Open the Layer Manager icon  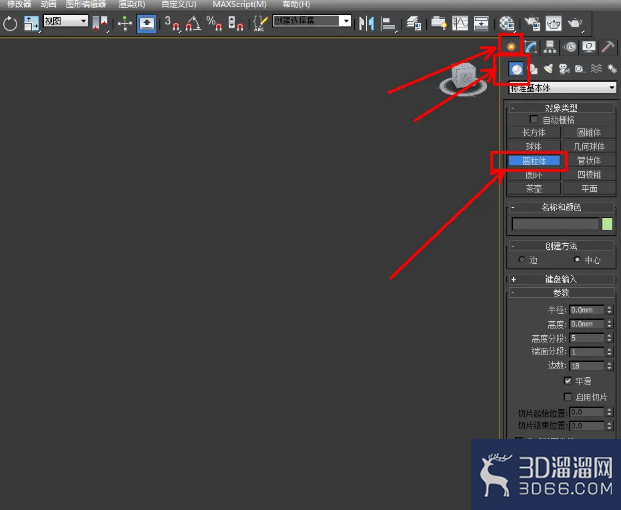click(413, 23)
